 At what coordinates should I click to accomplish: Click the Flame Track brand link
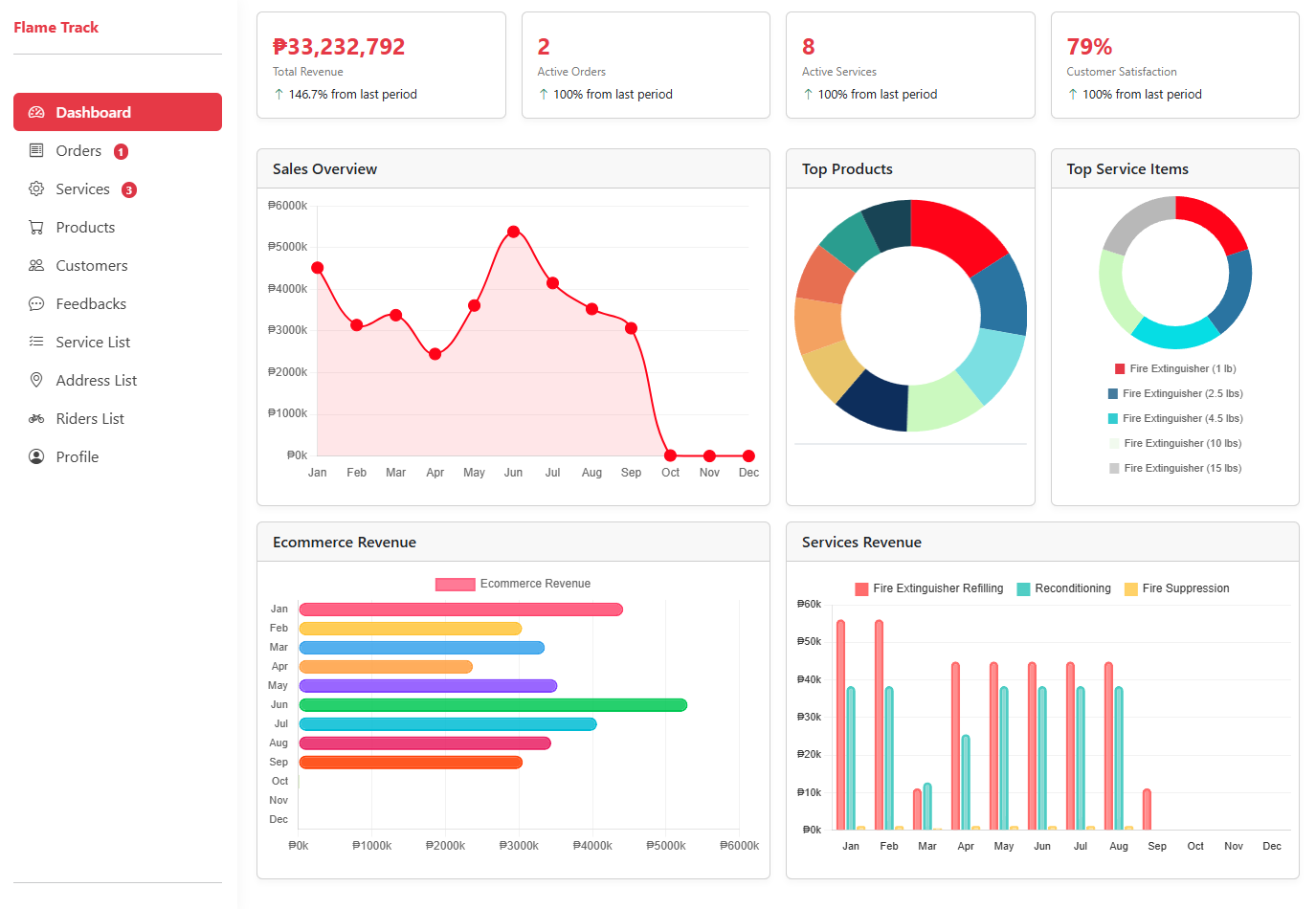click(56, 27)
